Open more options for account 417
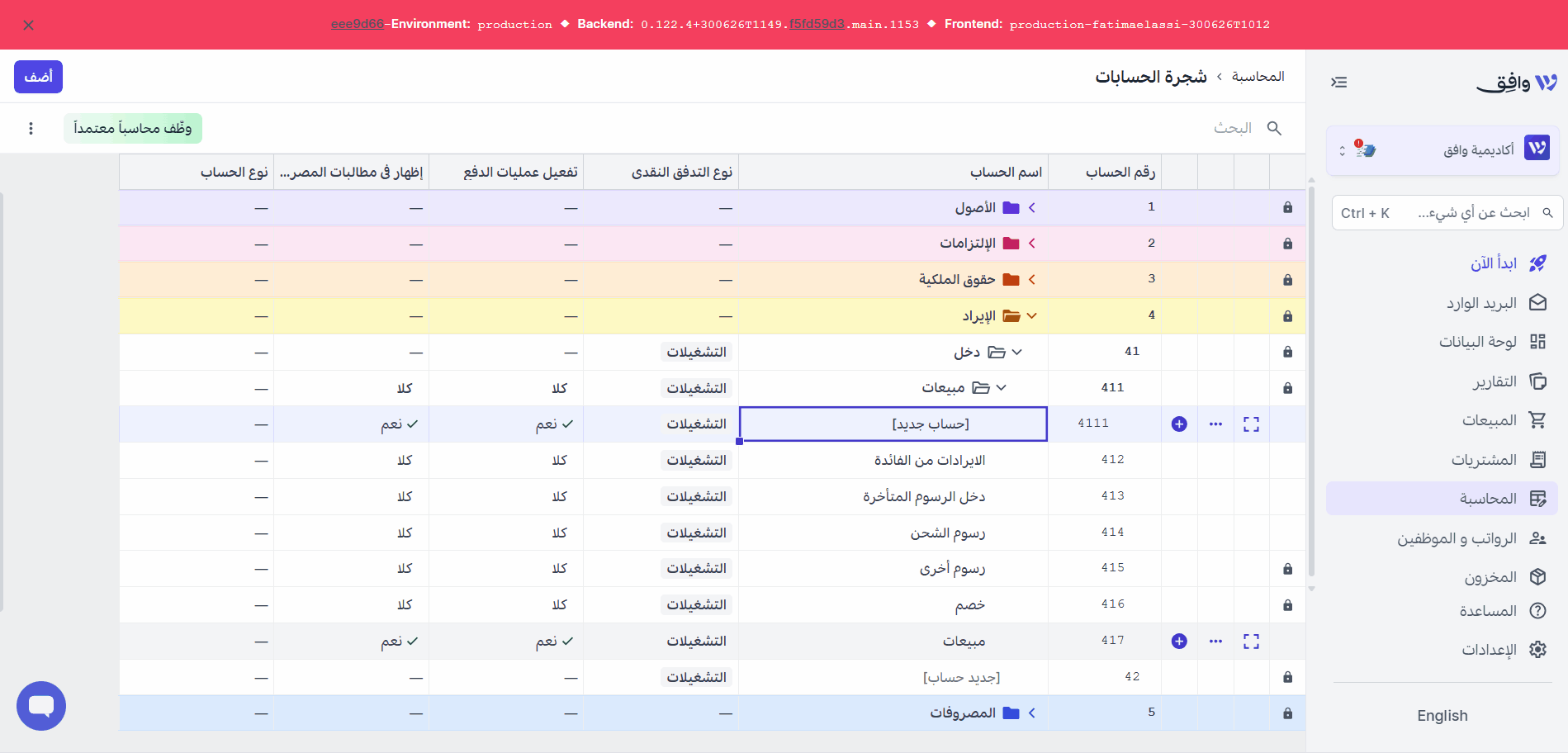This screenshot has width=1568, height=753. pos(1215,642)
